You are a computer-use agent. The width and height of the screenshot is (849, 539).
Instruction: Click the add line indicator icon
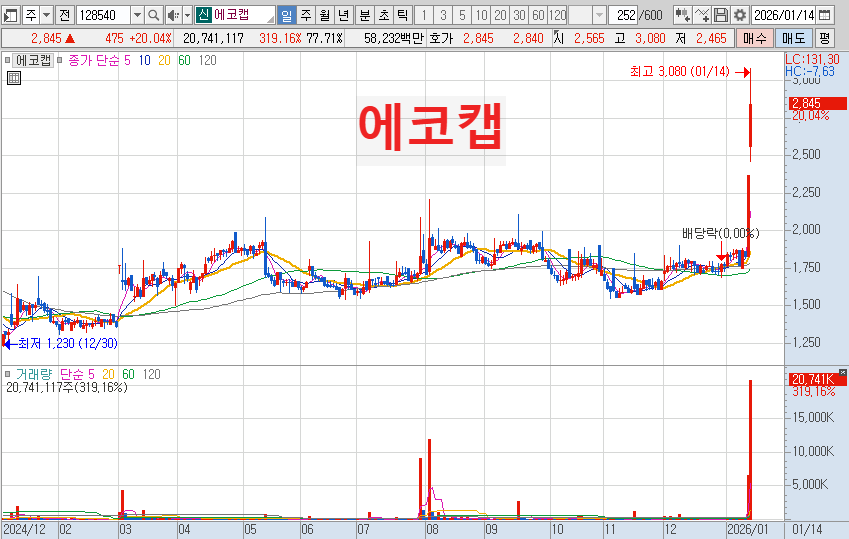click(x=702, y=15)
